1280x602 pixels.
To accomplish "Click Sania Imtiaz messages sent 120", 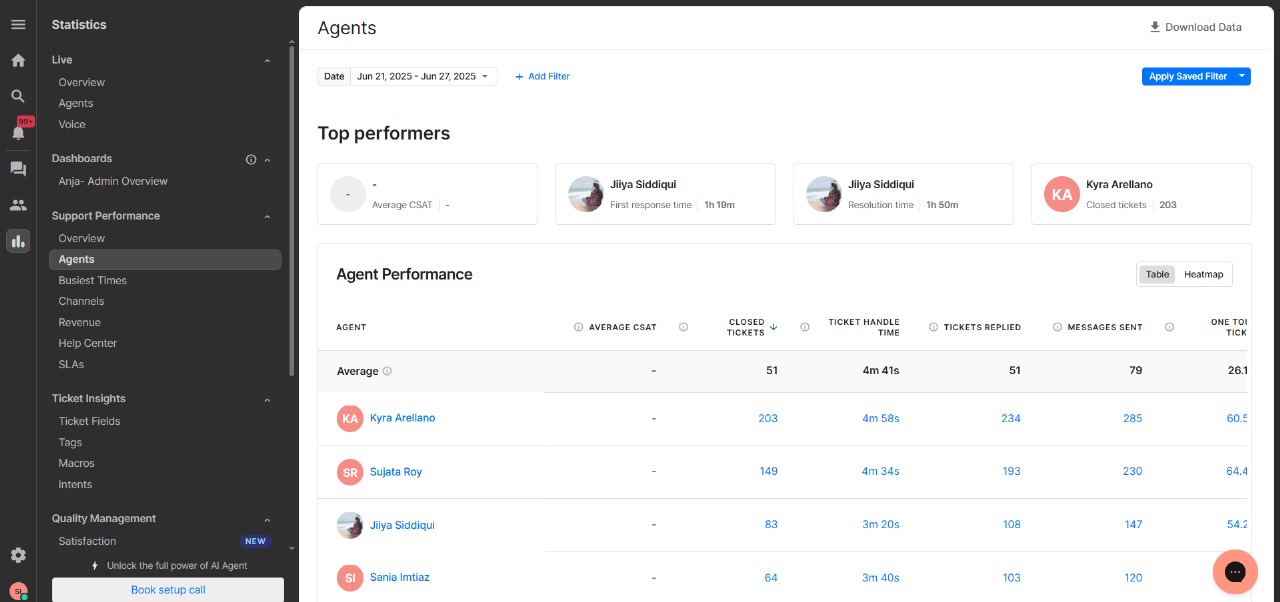I will pyautogui.click(x=1133, y=577).
